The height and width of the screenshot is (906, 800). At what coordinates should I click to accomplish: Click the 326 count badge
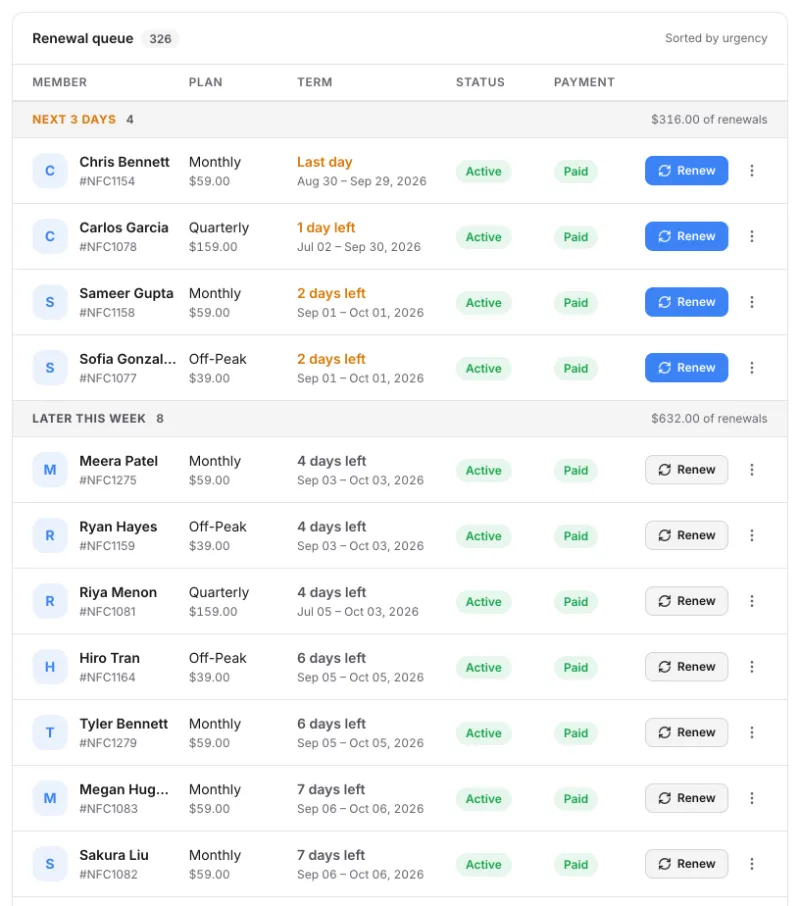coord(160,39)
